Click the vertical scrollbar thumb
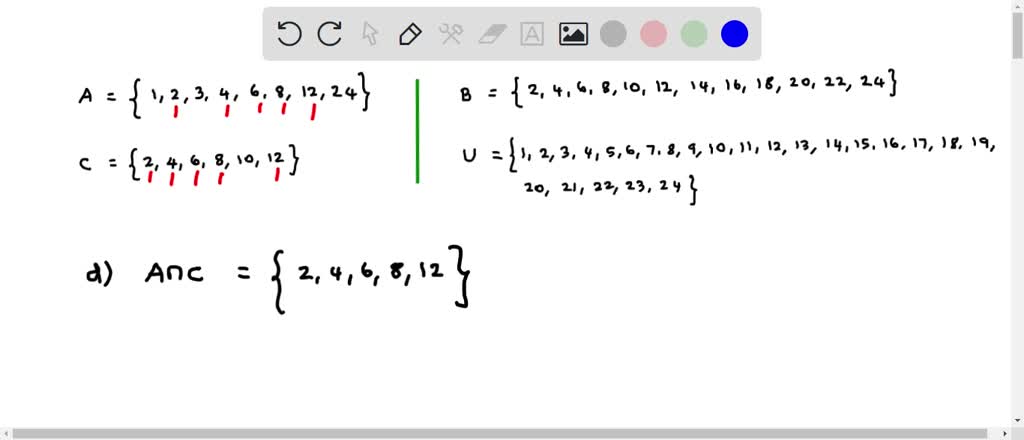Image resolution: width=1024 pixels, height=440 pixels. tap(1018, 35)
